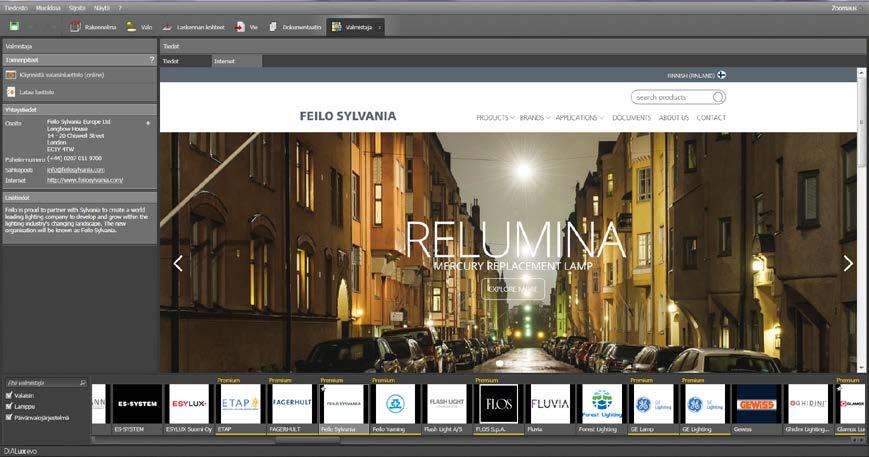Click the FEILO SYLVANIA site logo

(348, 116)
